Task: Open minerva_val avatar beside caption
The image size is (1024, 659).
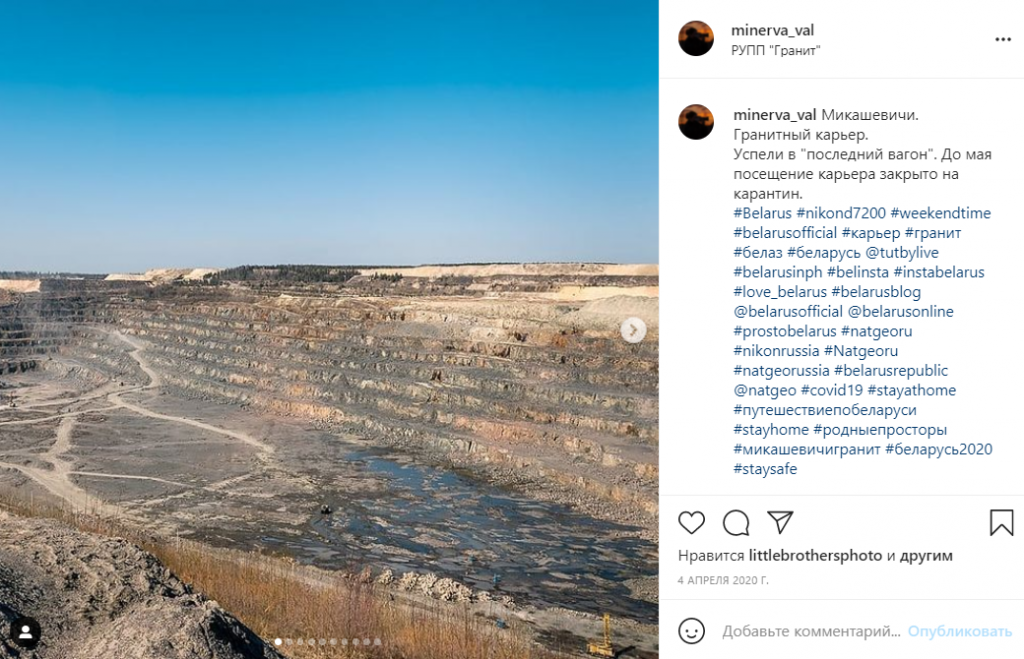Action: [696, 121]
